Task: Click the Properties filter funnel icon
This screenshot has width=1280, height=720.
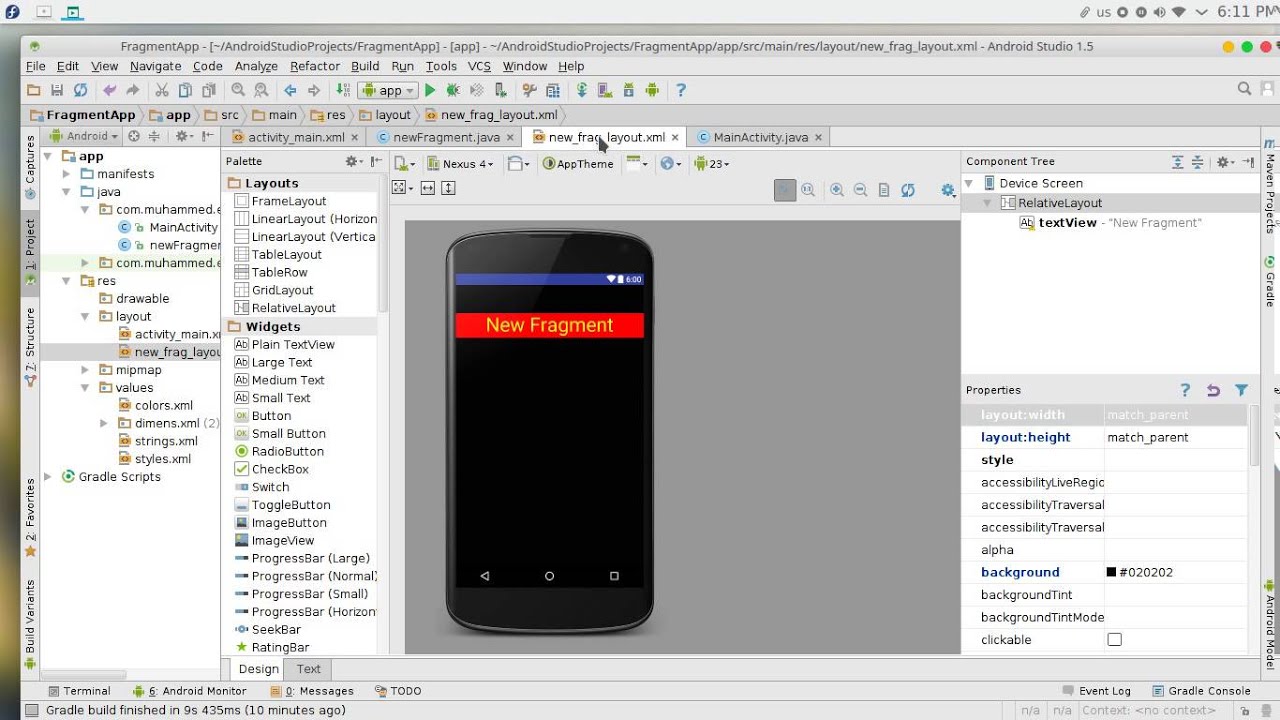Action: click(1241, 390)
